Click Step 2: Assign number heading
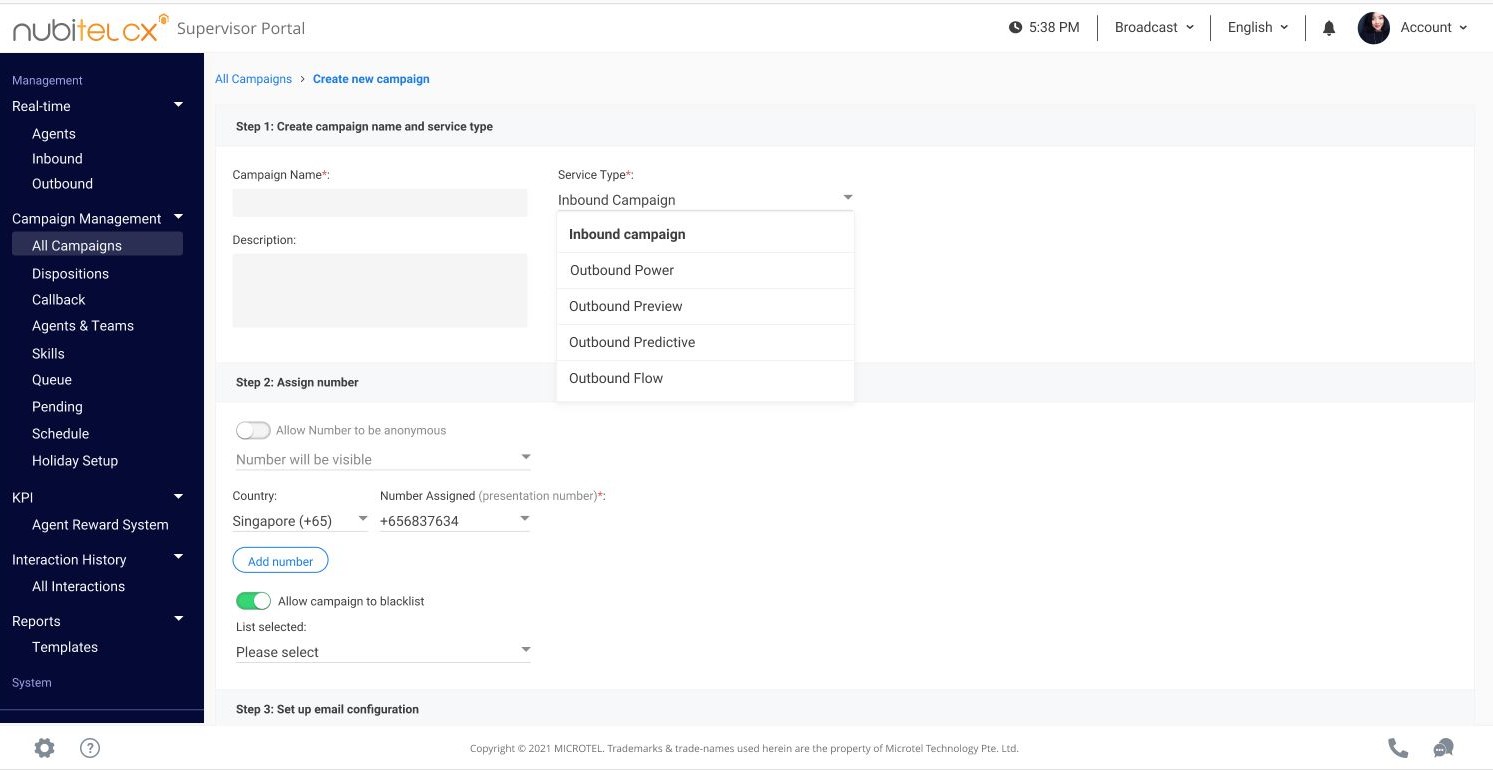Screen dimensions: 1493x770 point(297,382)
